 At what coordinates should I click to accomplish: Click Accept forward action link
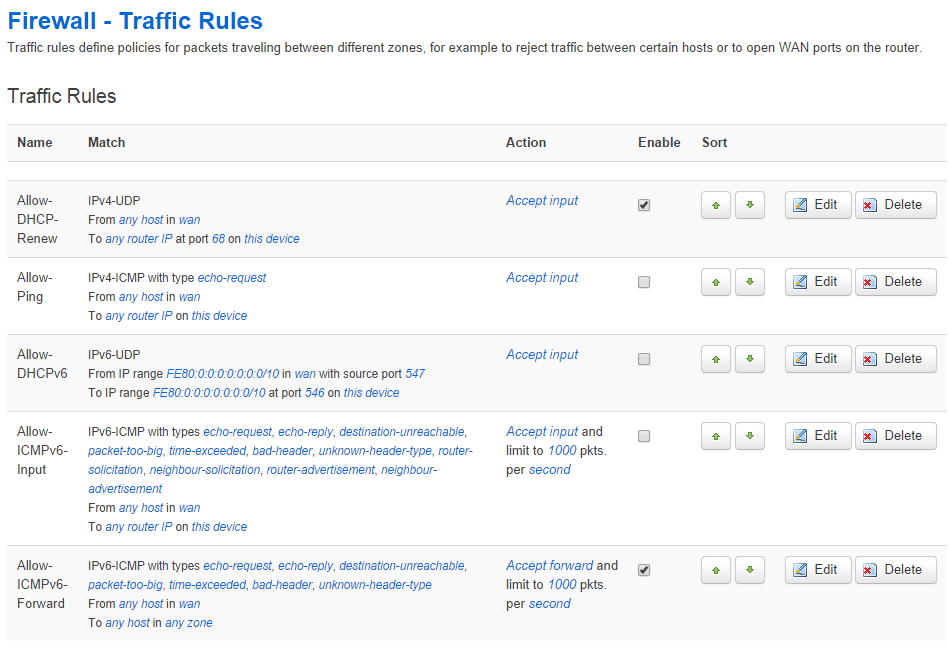[x=549, y=566]
